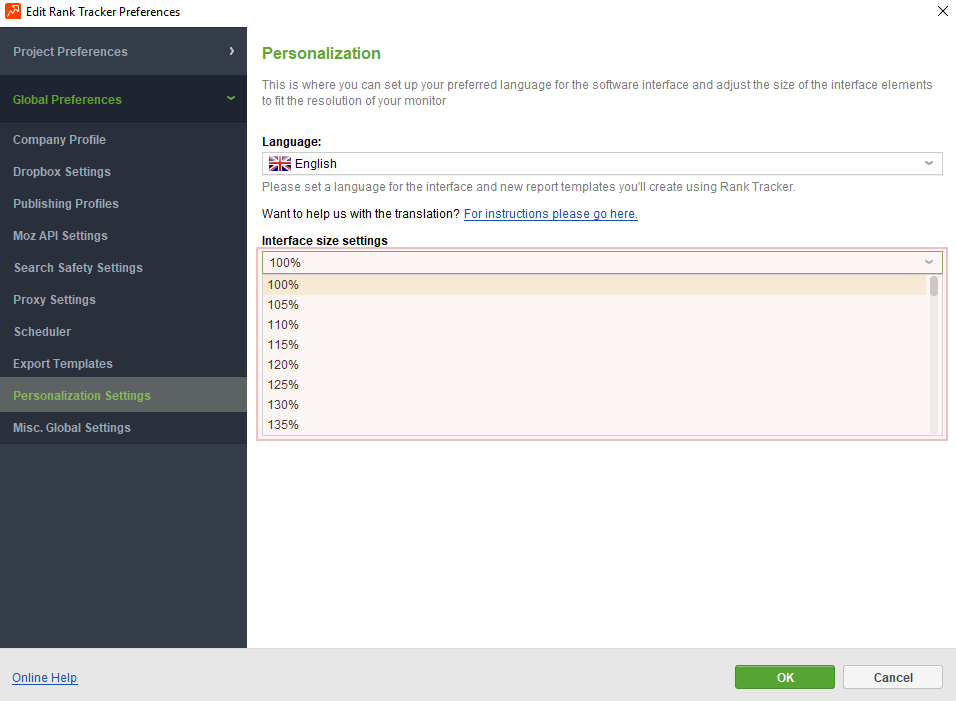Go to Dropbox Settings
Image resolution: width=956 pixels, height=701 pixels.
(62, 172)
